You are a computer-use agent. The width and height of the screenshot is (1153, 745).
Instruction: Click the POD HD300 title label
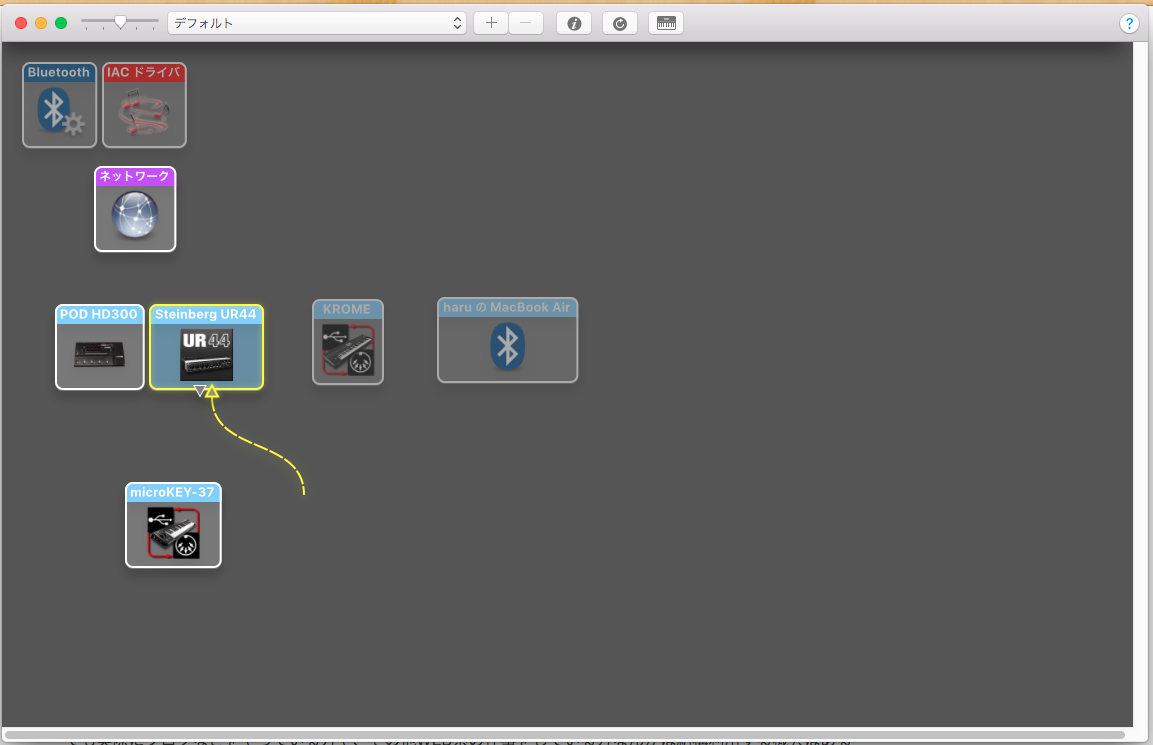(x=99, y=314)
